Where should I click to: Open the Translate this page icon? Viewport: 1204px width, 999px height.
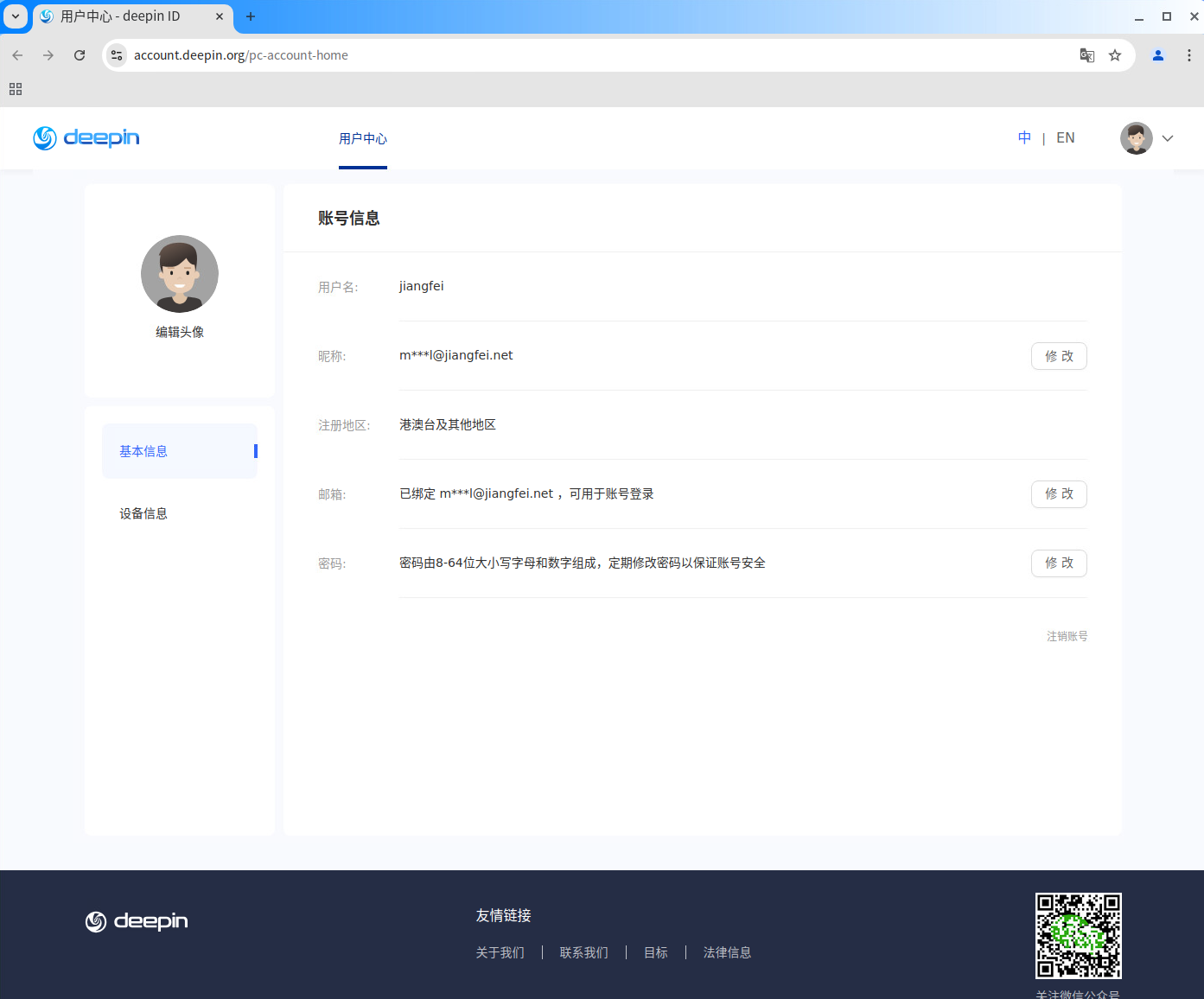tap(1087, 55)
